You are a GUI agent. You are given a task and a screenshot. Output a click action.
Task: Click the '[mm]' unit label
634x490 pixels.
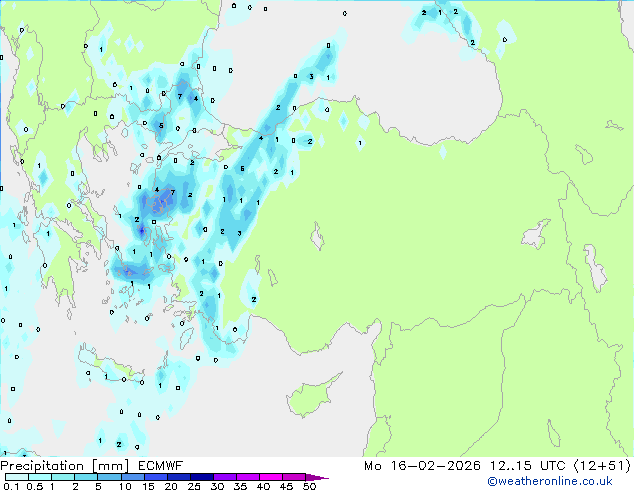[110, 466]
